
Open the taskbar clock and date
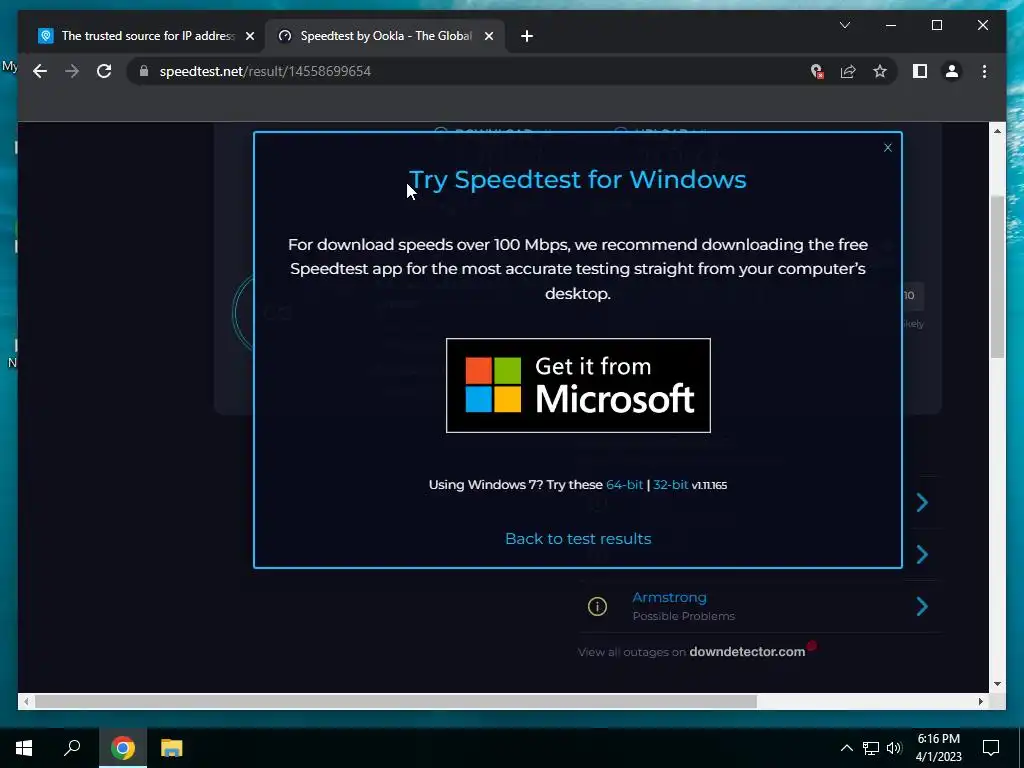pos(938,748)
